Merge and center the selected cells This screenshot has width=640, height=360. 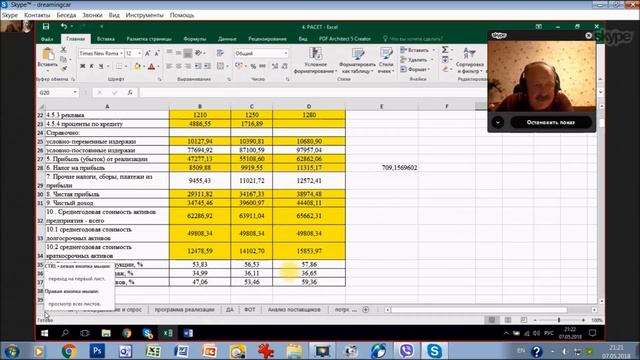(x=220, y=66)
